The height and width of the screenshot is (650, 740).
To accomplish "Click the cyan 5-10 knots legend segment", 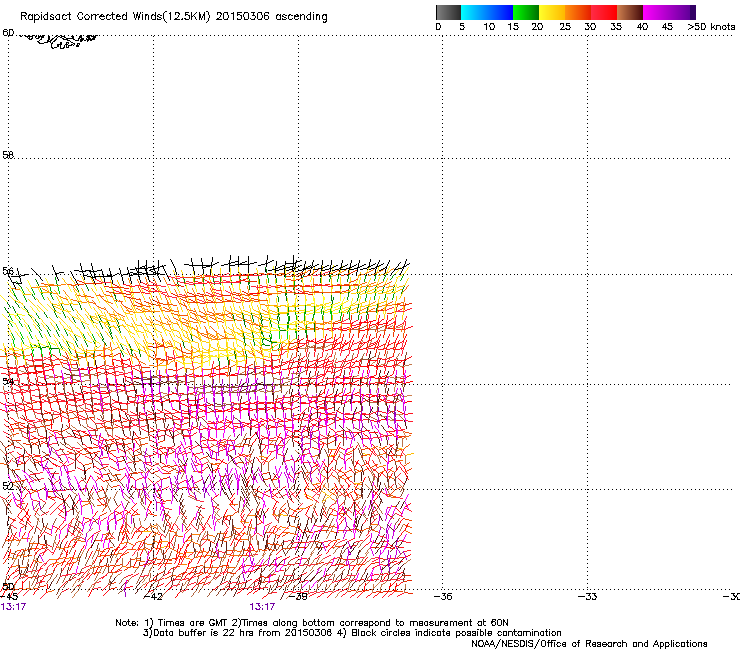I will (474, 12).
